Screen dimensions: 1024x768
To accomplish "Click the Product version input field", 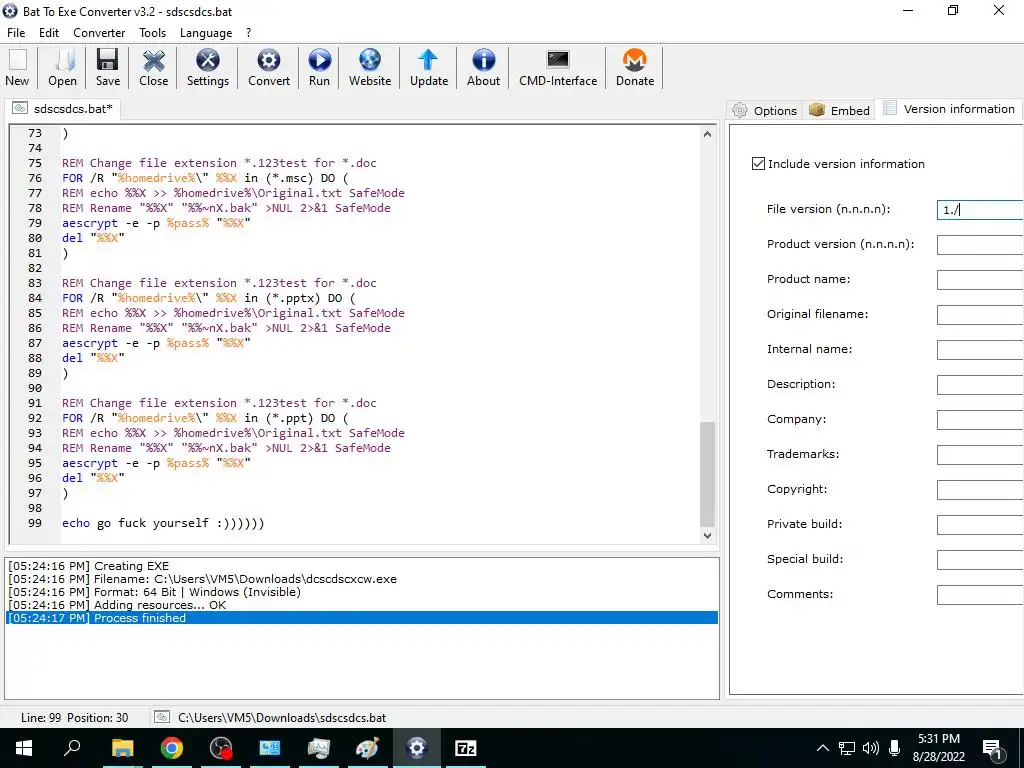I will point(980,244).
